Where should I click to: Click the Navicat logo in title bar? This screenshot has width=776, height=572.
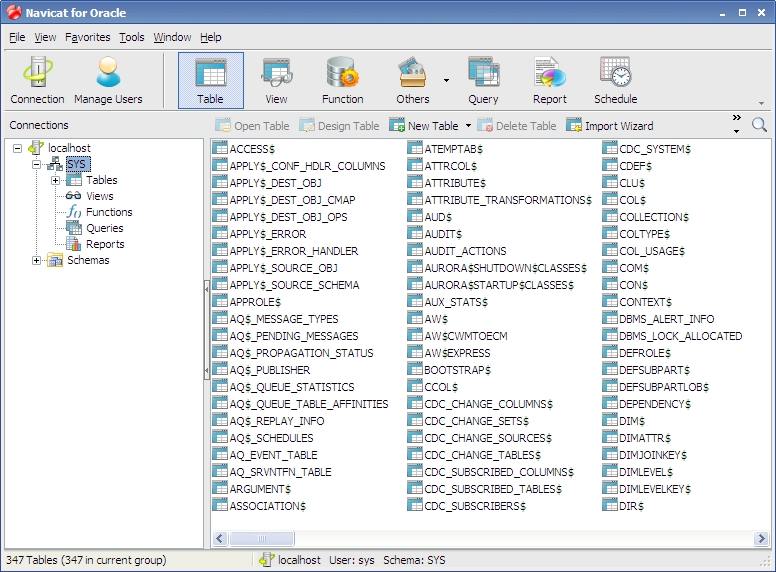coord(14,12)
